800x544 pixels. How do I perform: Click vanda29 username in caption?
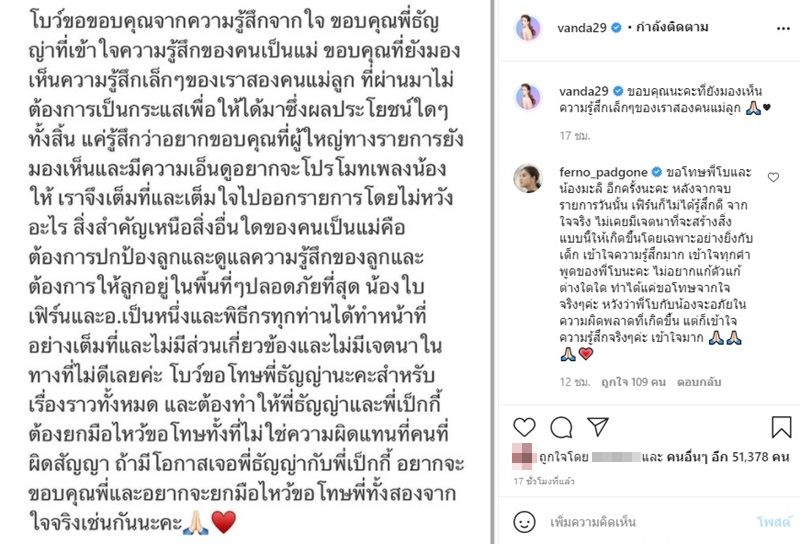584,91
